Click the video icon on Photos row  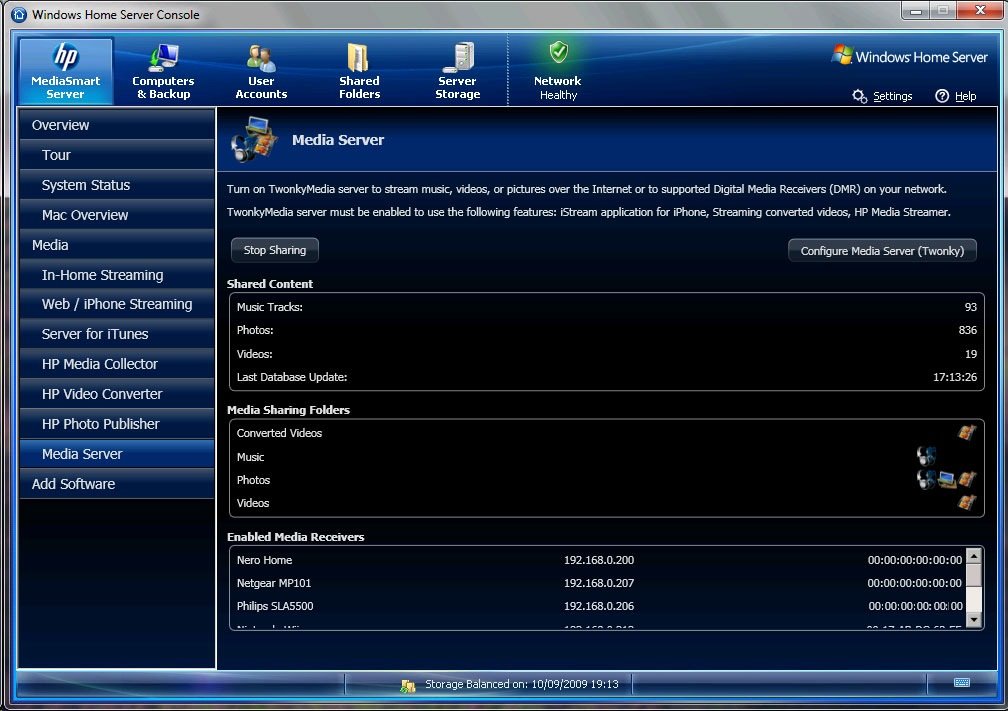click(x=967, y=479)
